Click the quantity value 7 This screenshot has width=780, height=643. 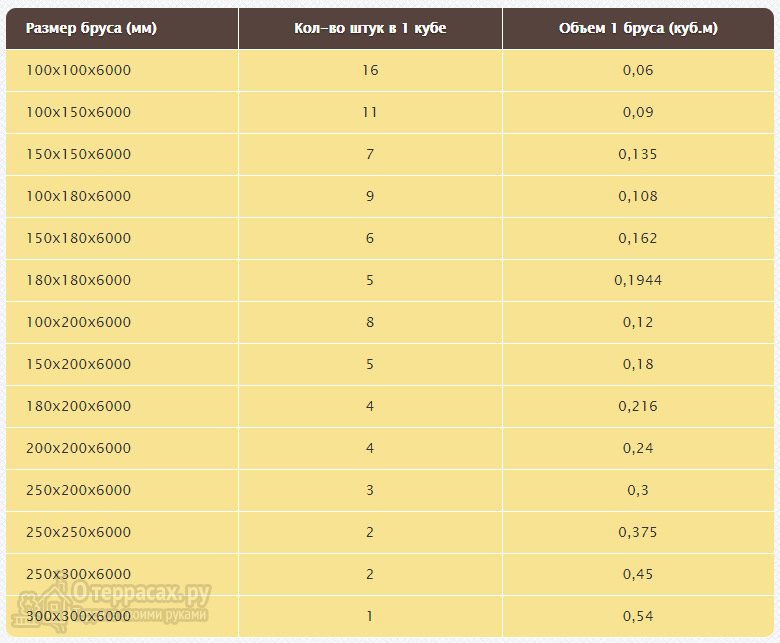tap(370, 154)
